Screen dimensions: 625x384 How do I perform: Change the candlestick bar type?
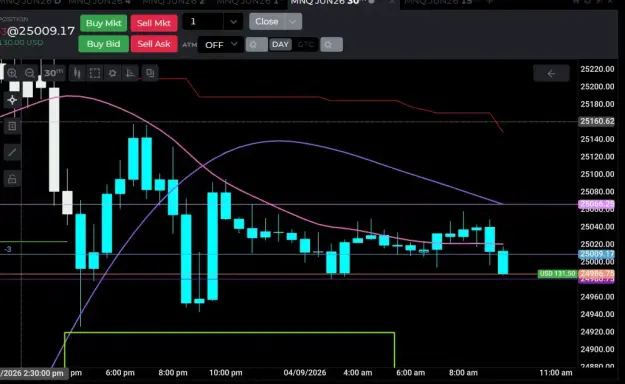(77, 73)
